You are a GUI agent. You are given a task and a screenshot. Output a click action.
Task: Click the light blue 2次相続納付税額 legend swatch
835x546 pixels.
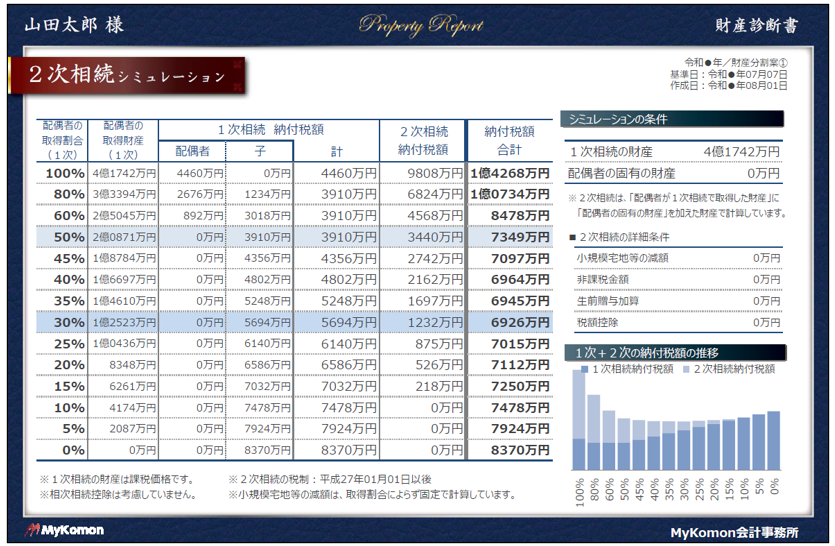(685, 369)
